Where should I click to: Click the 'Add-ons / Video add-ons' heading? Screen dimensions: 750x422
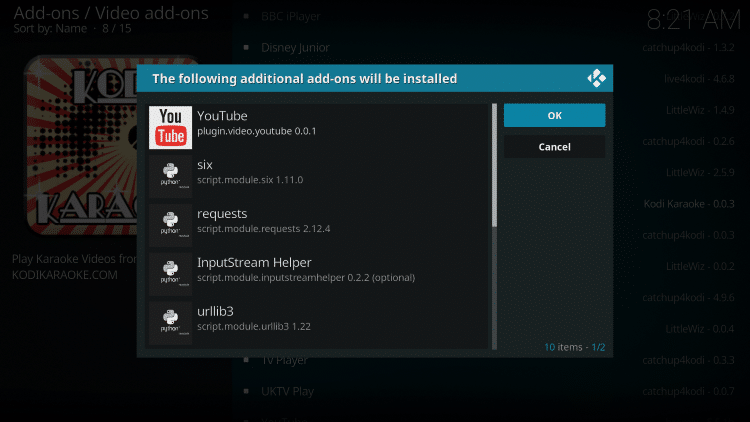tap(111, 13)
